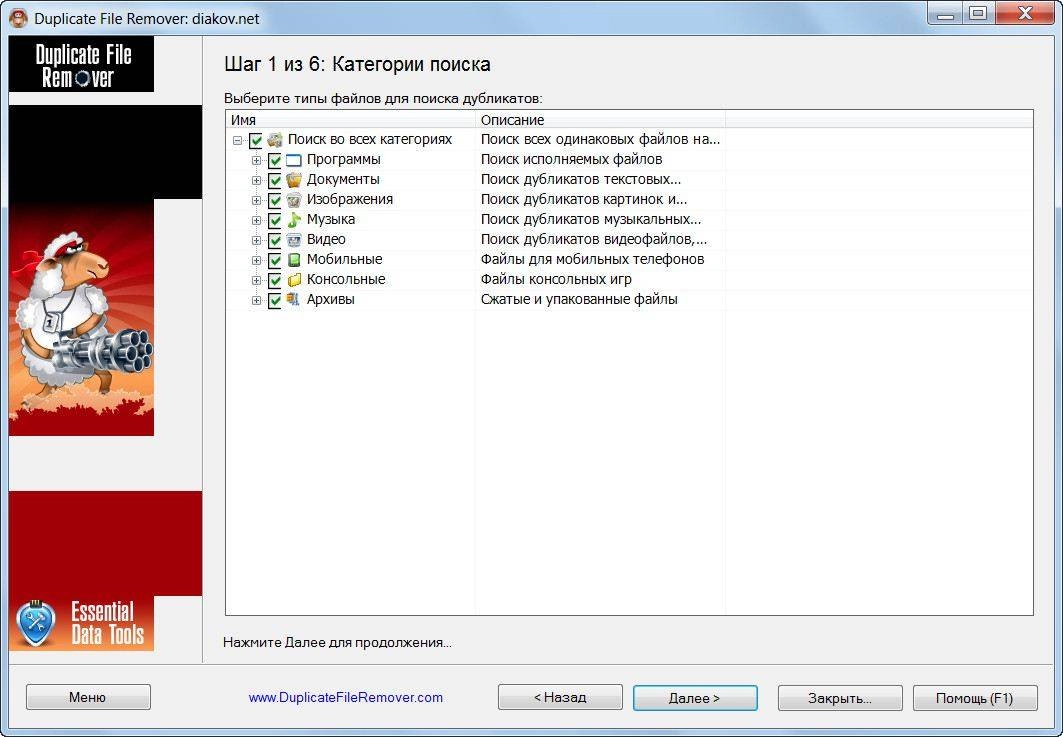This screenshot has height=737, width=1063.
Task: Expand the Консольные tree node
Action: (x=256, y=281)
